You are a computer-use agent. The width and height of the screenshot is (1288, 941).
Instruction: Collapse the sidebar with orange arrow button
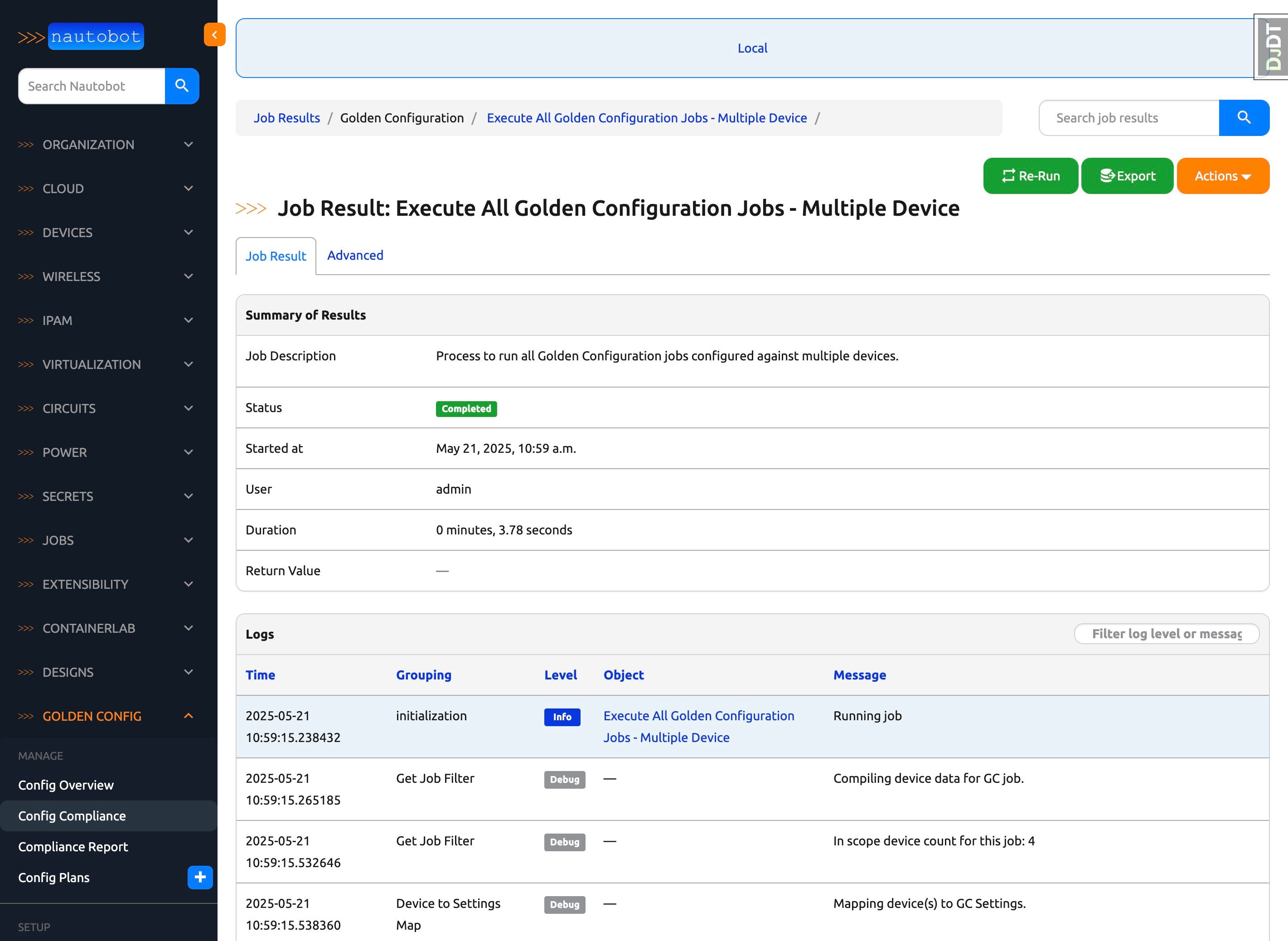coord(214,35)
